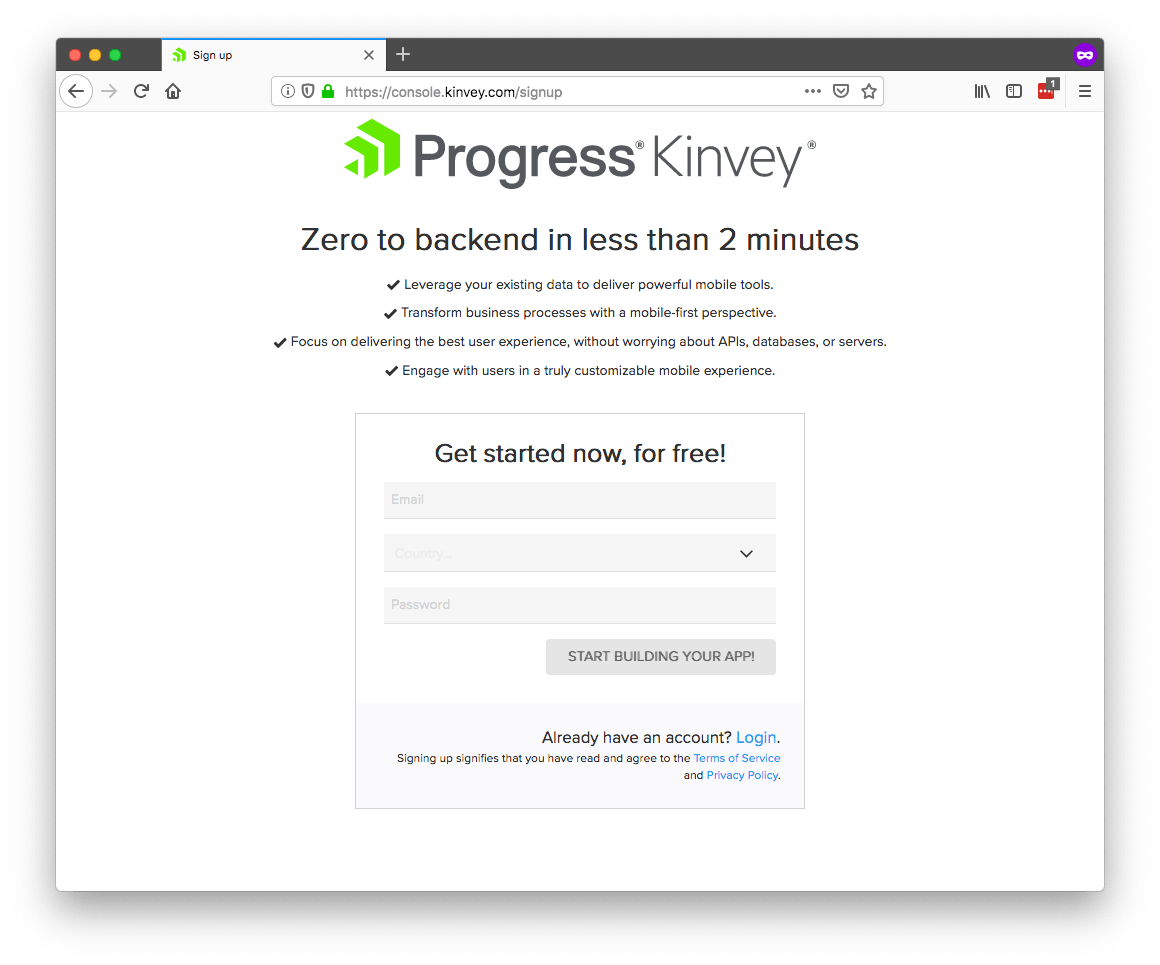Show site information icon in address bar
This screenshot has width=1160, height=965.
pyautogui.click(x=288, y=91)
